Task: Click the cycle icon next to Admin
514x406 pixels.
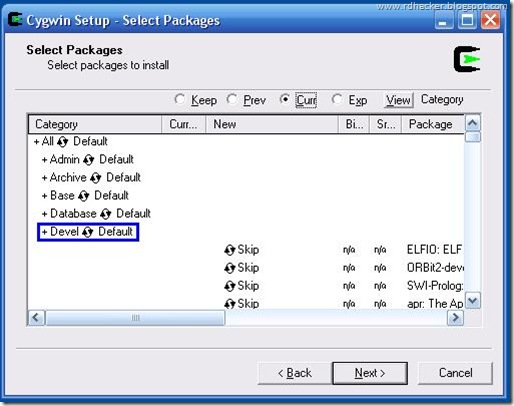Action: (89, 160)
